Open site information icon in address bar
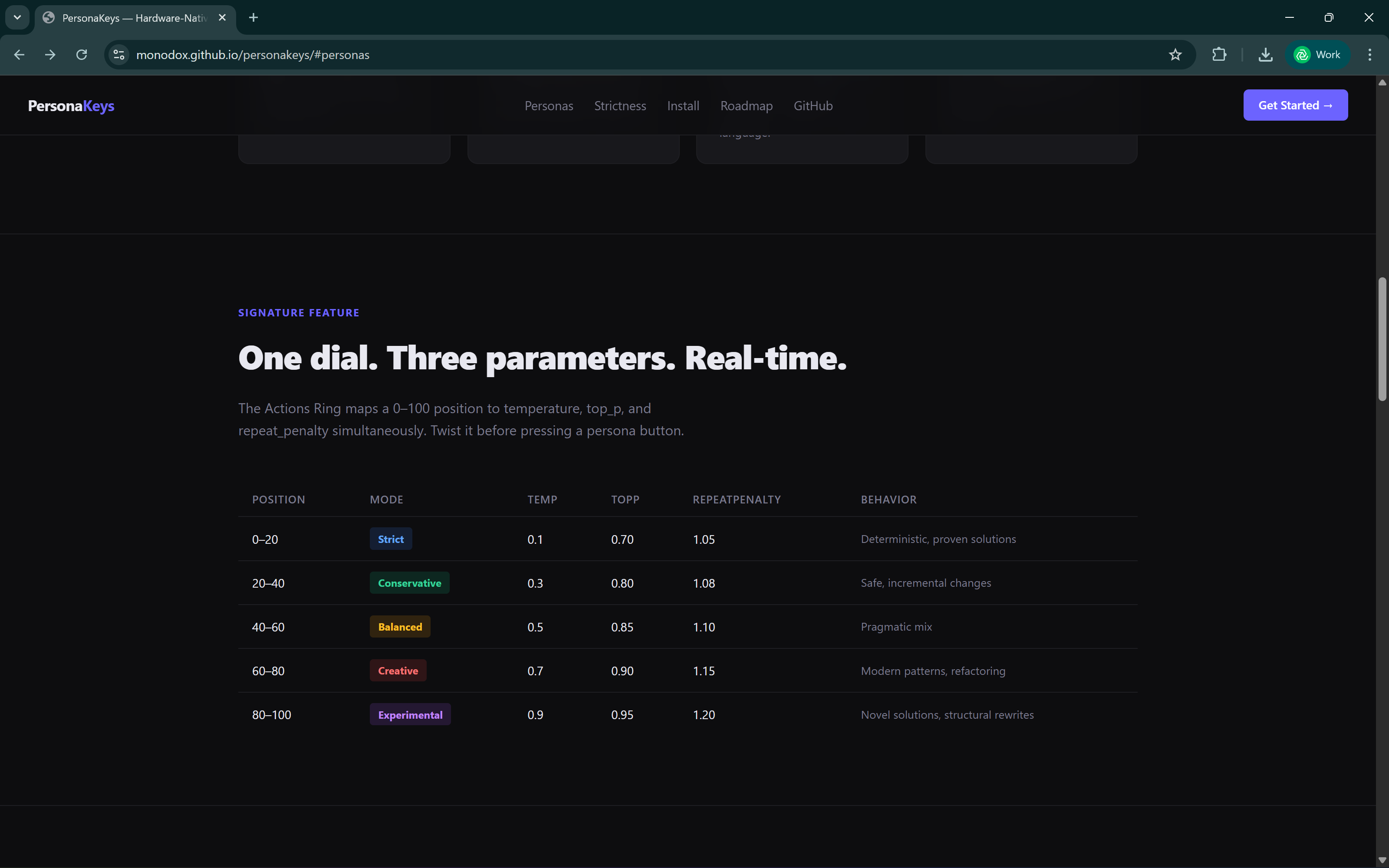The image size is (1389, 868). click(119, 55)
